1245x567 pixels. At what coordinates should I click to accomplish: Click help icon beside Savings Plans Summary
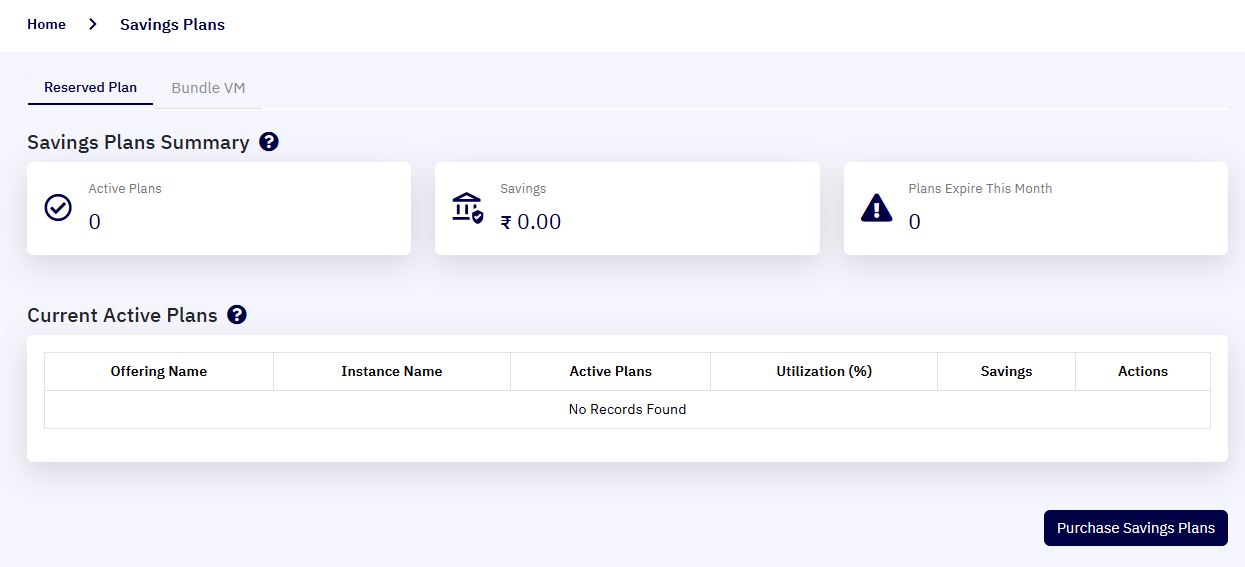(269, 142)
